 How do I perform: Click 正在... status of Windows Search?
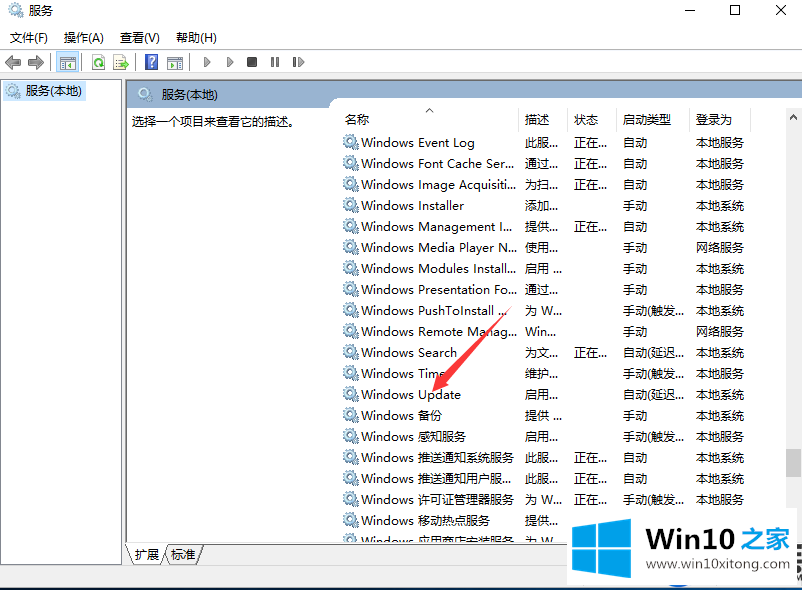click(x=590, y=353)
